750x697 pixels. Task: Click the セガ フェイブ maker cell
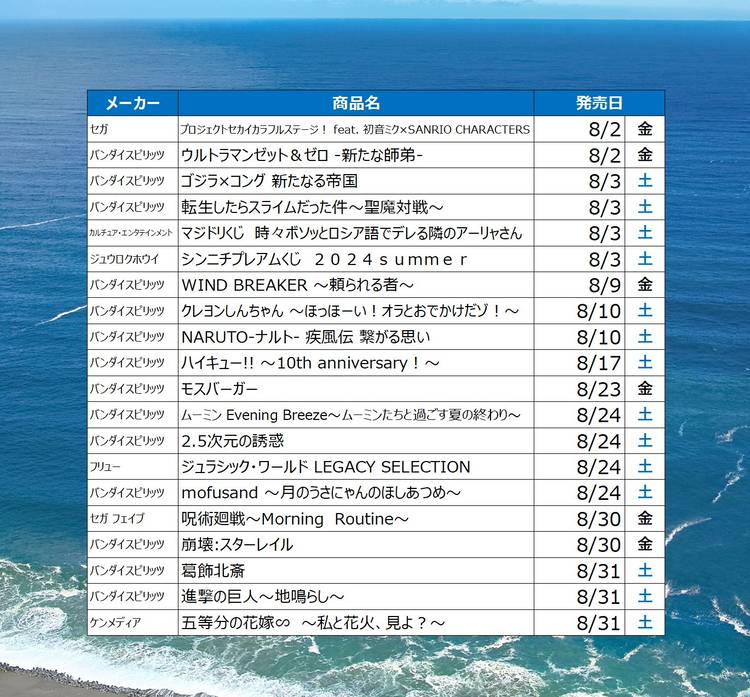(x=132, y=518)
